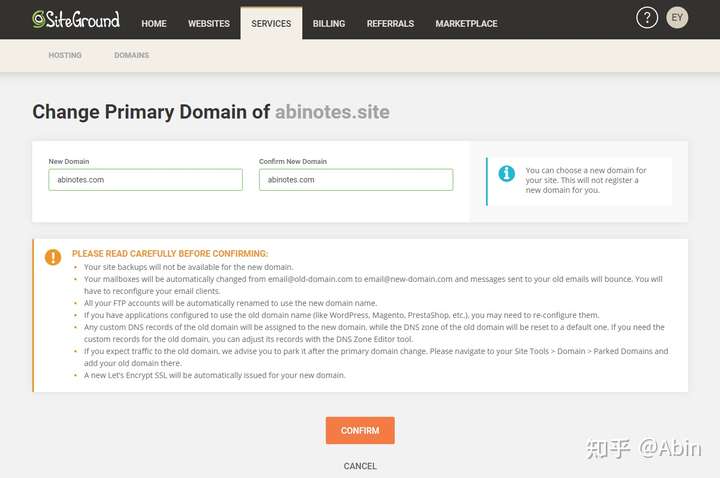
Task: Open the WEBSITES menu
Action: pos(208,23)
